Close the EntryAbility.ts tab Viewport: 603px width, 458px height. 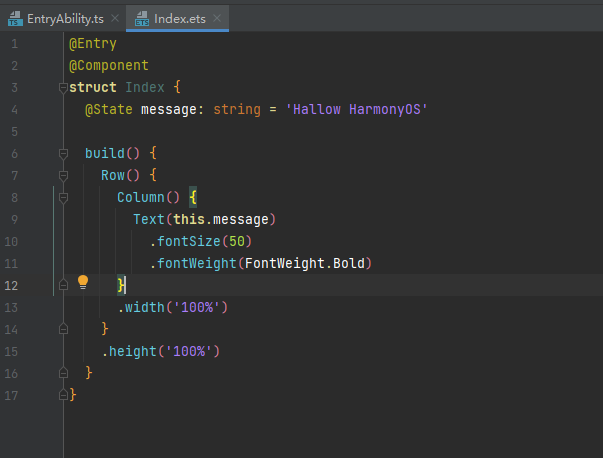[x=115, y=18]
